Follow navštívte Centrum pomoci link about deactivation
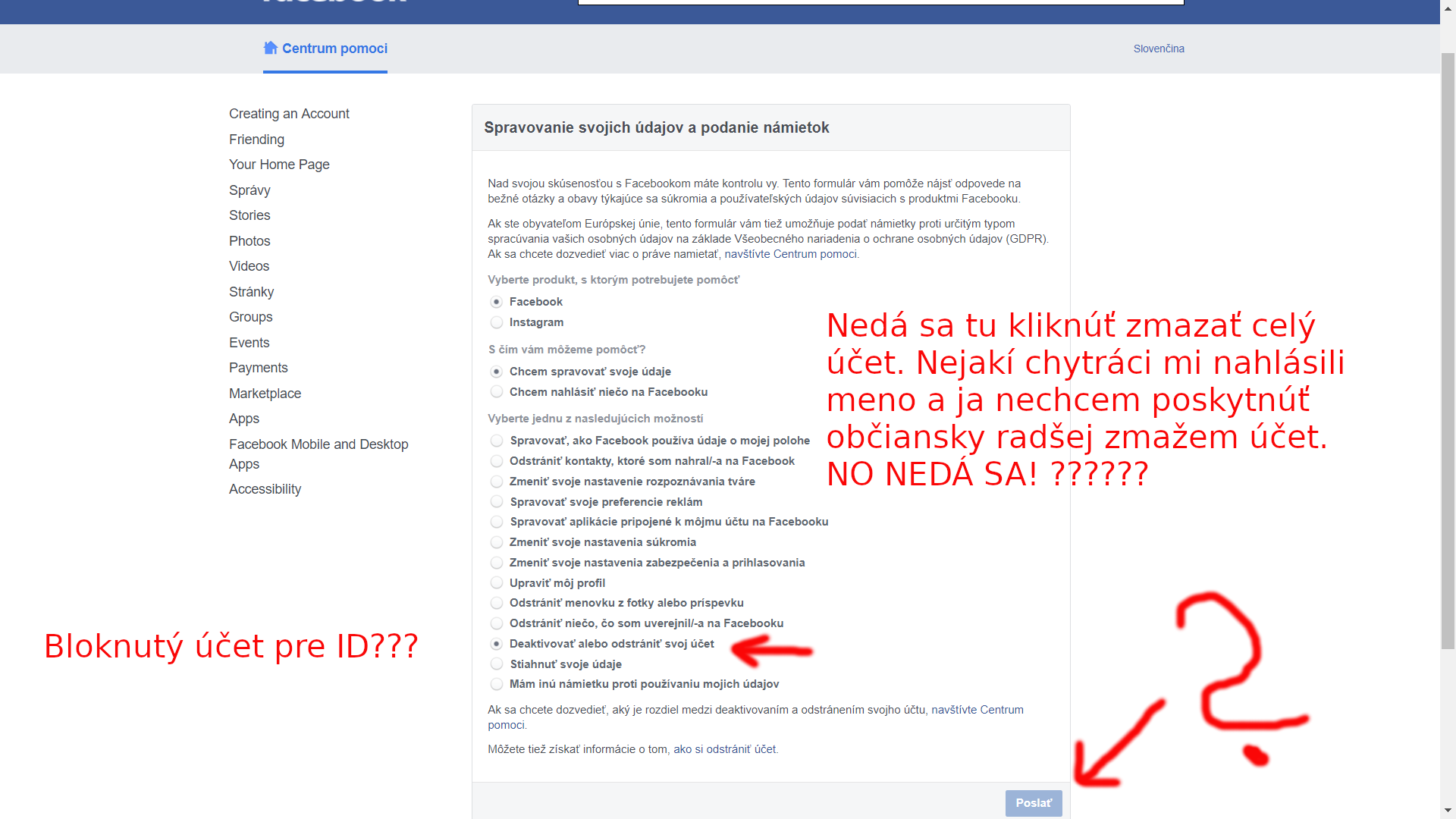The width and height of the screenshot is (1456, 819). pyautogui.click(x=977, y=710)
